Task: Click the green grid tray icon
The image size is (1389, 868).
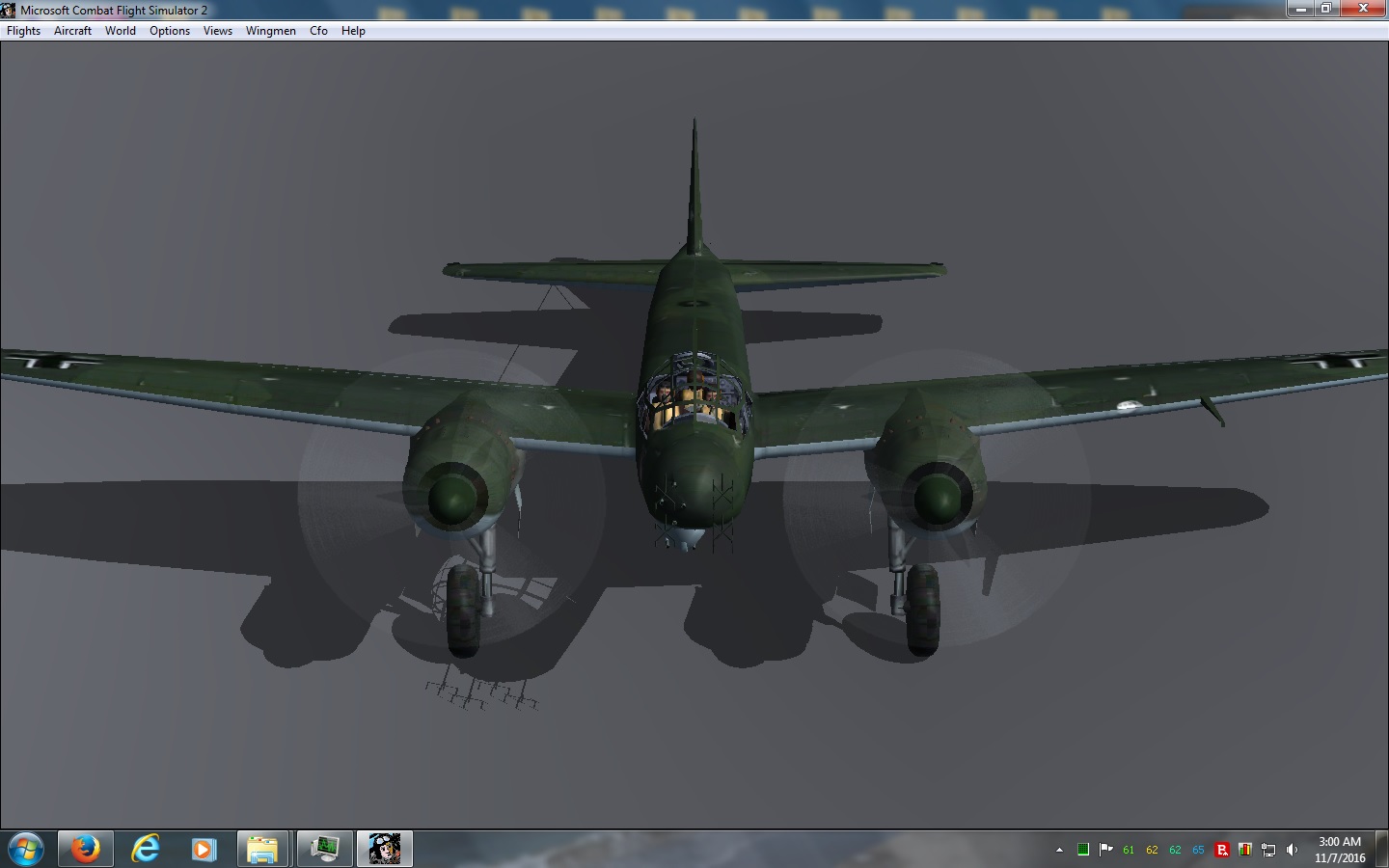Action: tap(1083, 850)
